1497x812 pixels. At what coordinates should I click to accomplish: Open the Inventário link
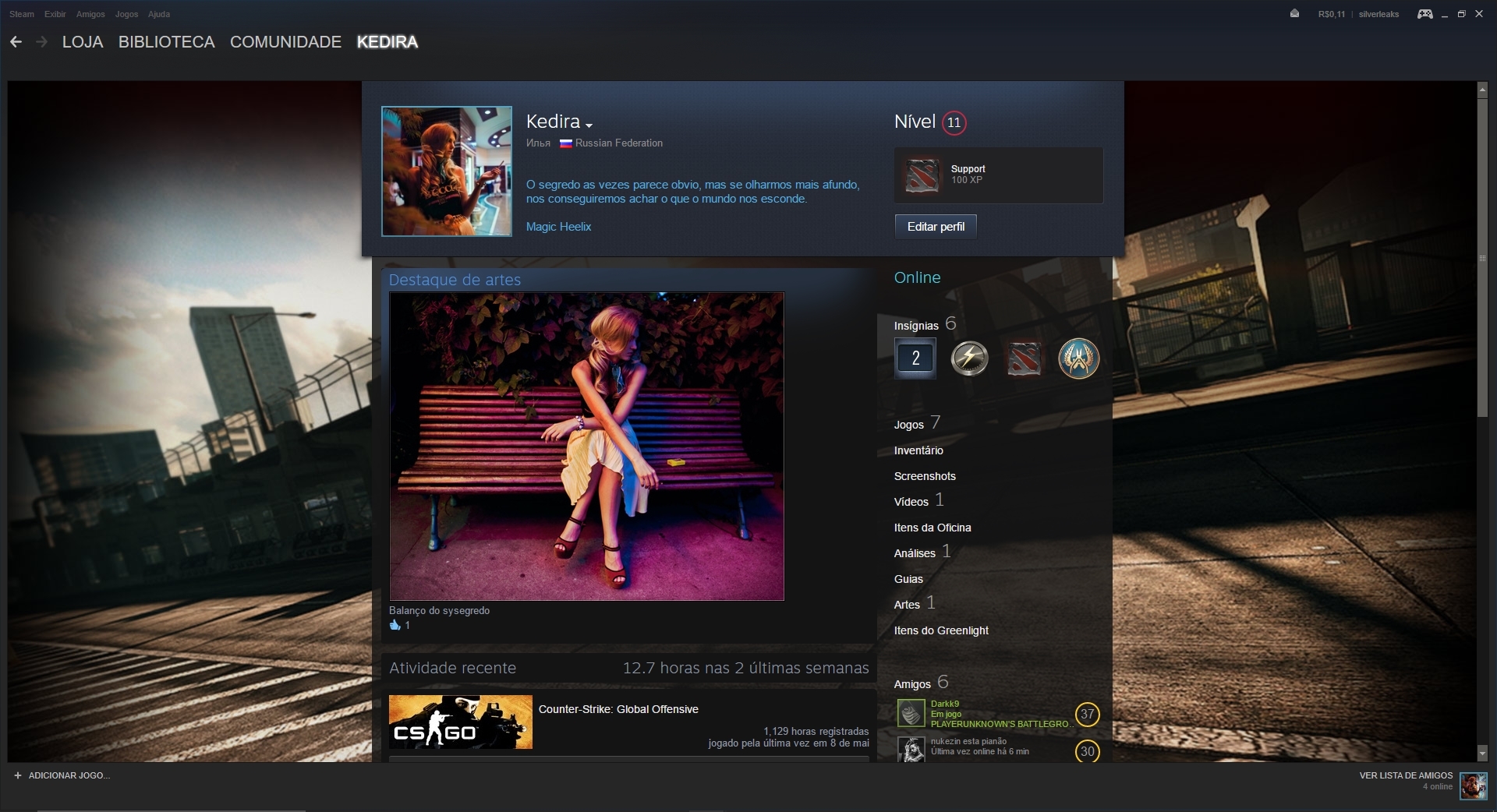point(918,450)
